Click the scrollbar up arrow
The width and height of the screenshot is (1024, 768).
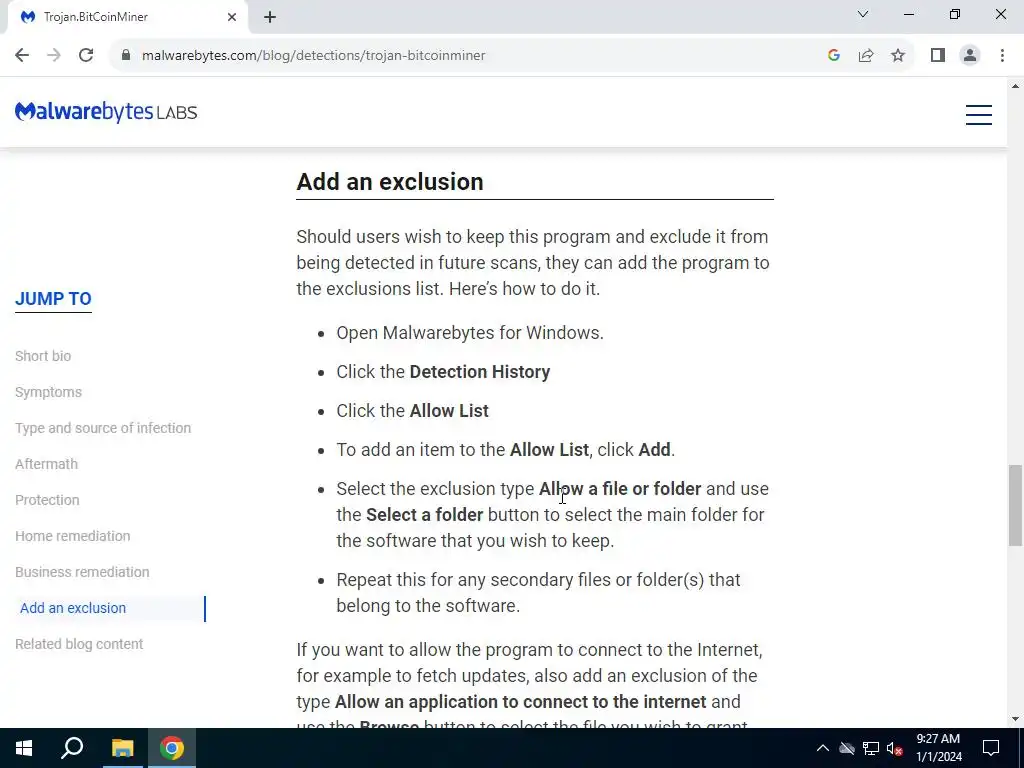coord(1015,86)
